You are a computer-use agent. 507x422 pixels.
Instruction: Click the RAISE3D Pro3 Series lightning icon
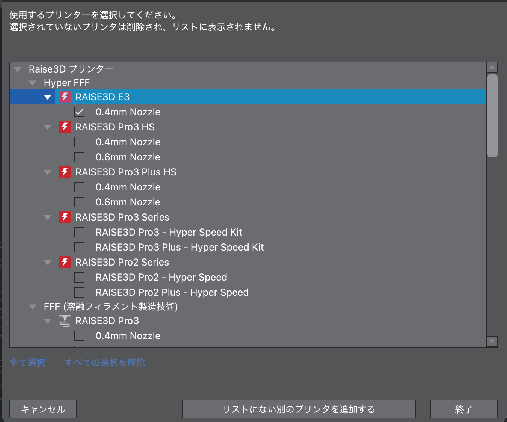click(65, 217)
